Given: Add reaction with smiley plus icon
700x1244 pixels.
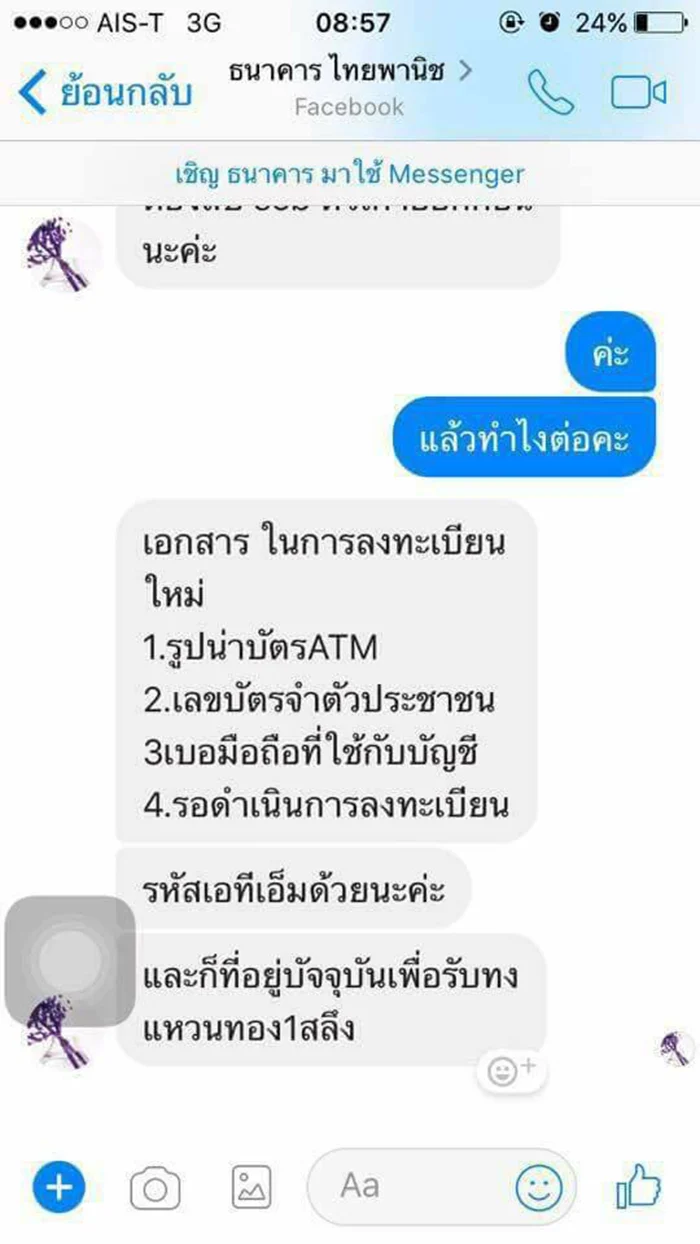Looking at the screenshot, I should click(x=512, y=1071).
